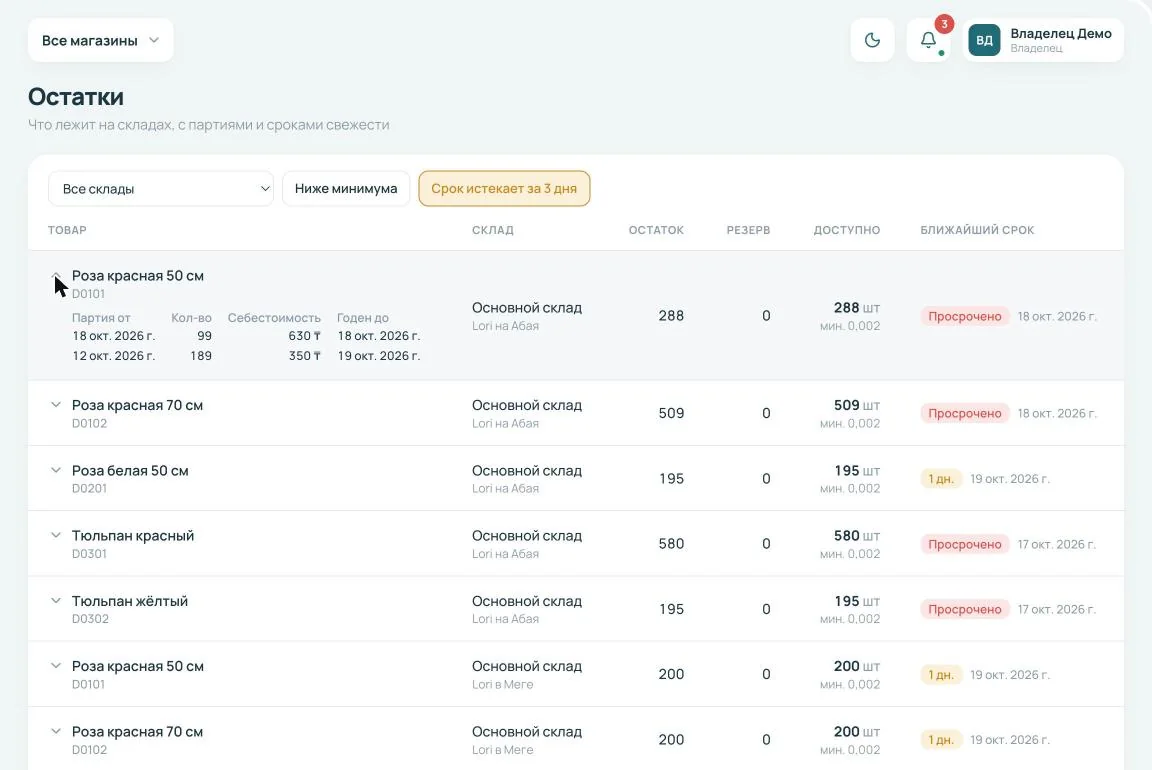Expand Роза красная 70 см row with stock 509
Image resolution: width=1152 pixels, height=770 pixels.
point(56,405)
